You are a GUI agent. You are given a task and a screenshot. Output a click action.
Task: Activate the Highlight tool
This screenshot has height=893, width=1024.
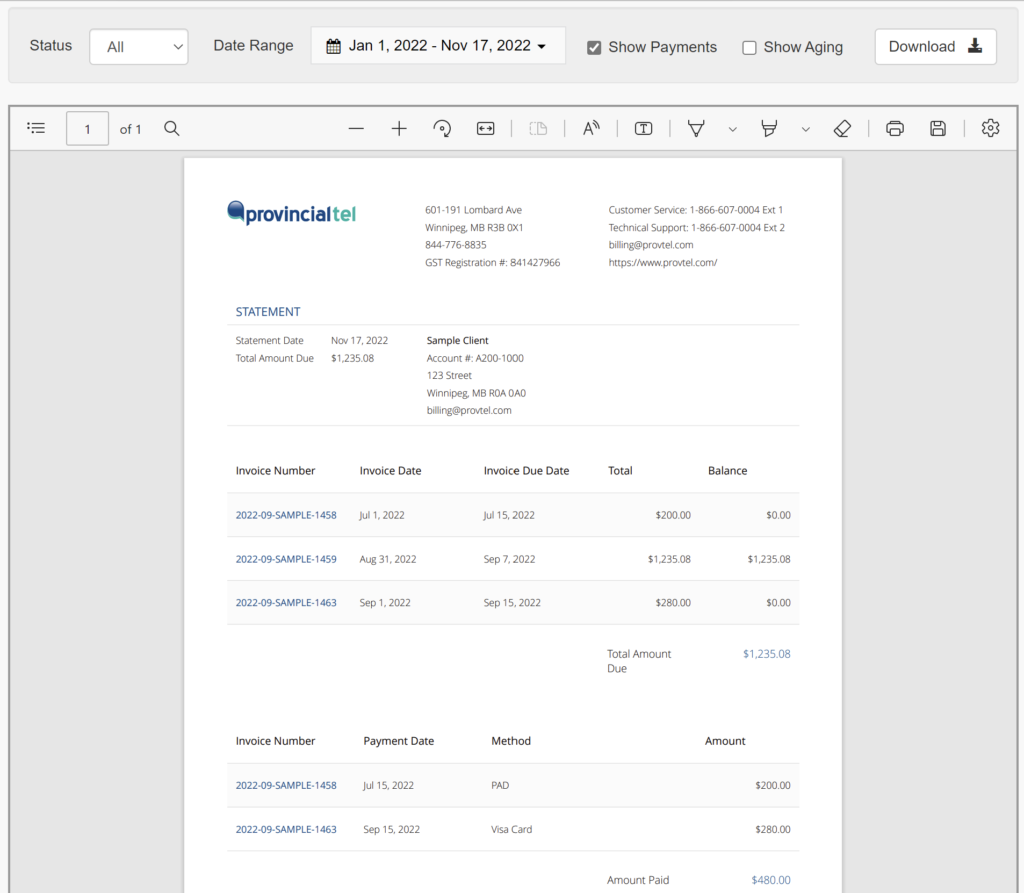(769, 129)
